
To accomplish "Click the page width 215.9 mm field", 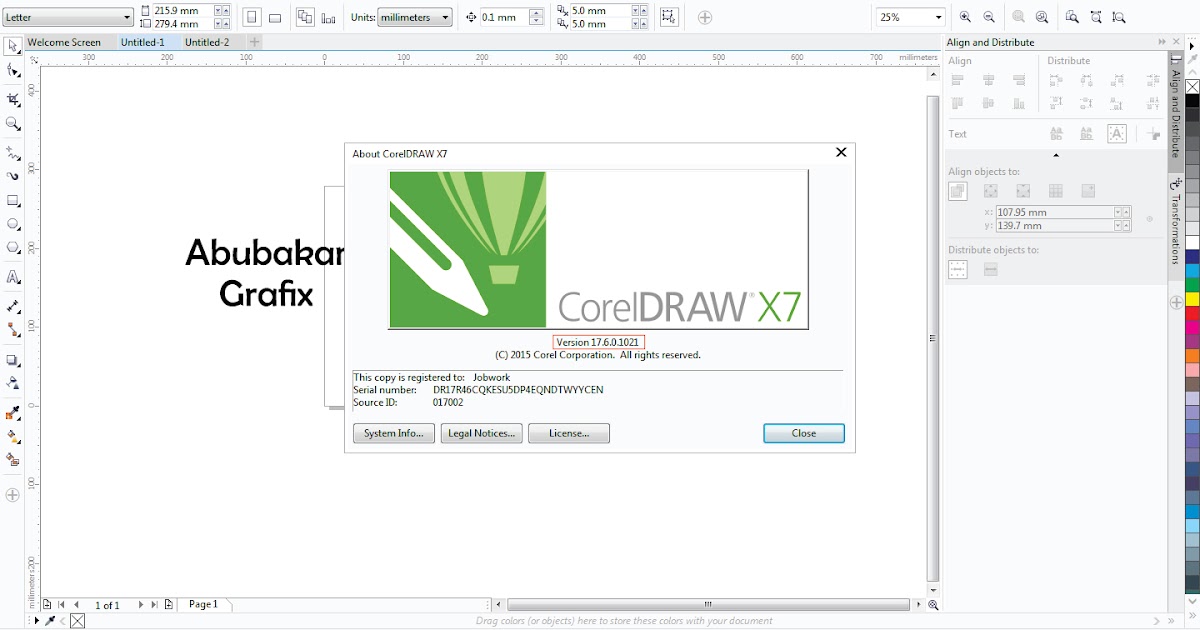I will coord(182,10).
